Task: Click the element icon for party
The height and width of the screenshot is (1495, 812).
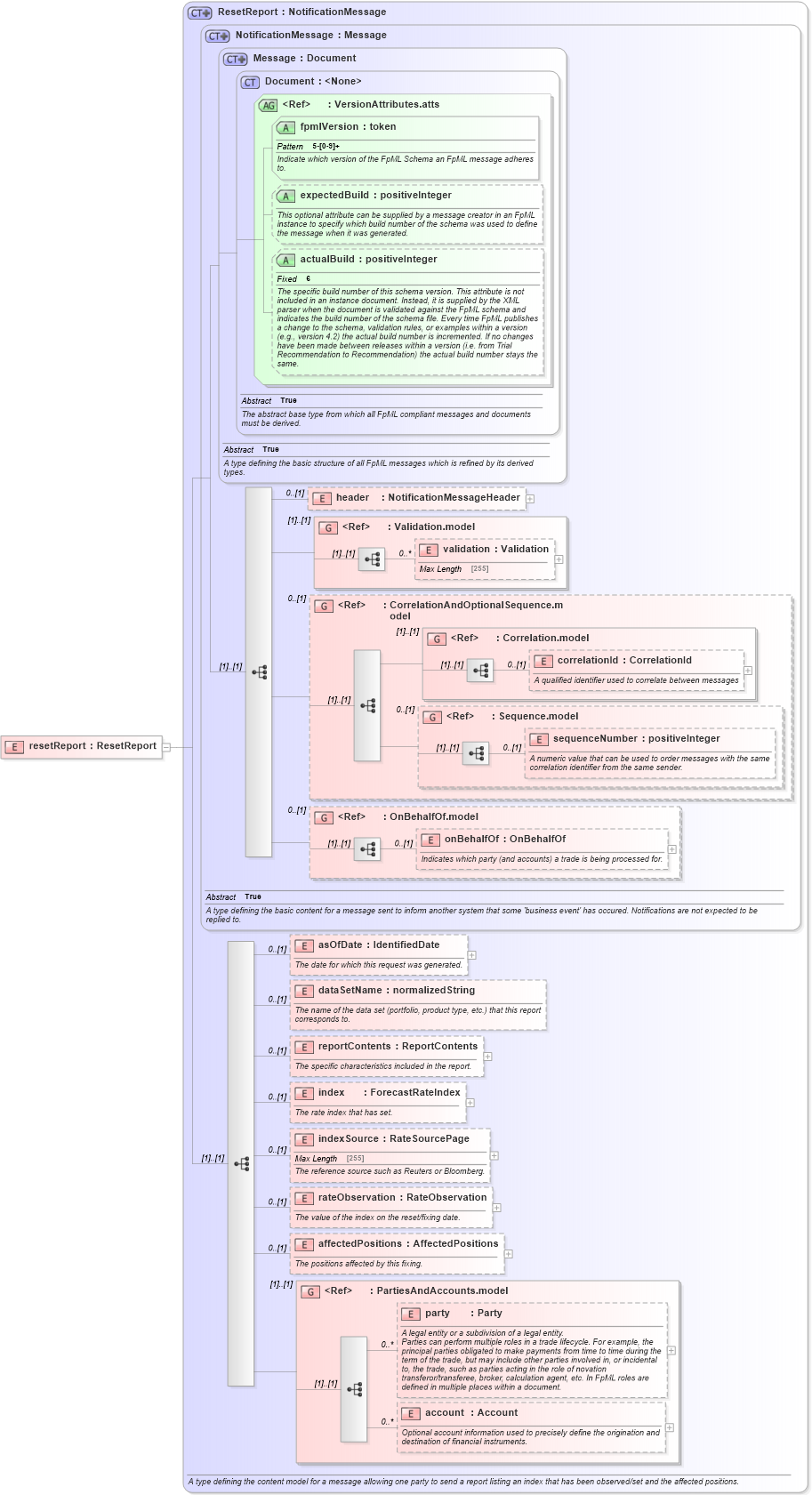Action: click(x=411, y=1314)
